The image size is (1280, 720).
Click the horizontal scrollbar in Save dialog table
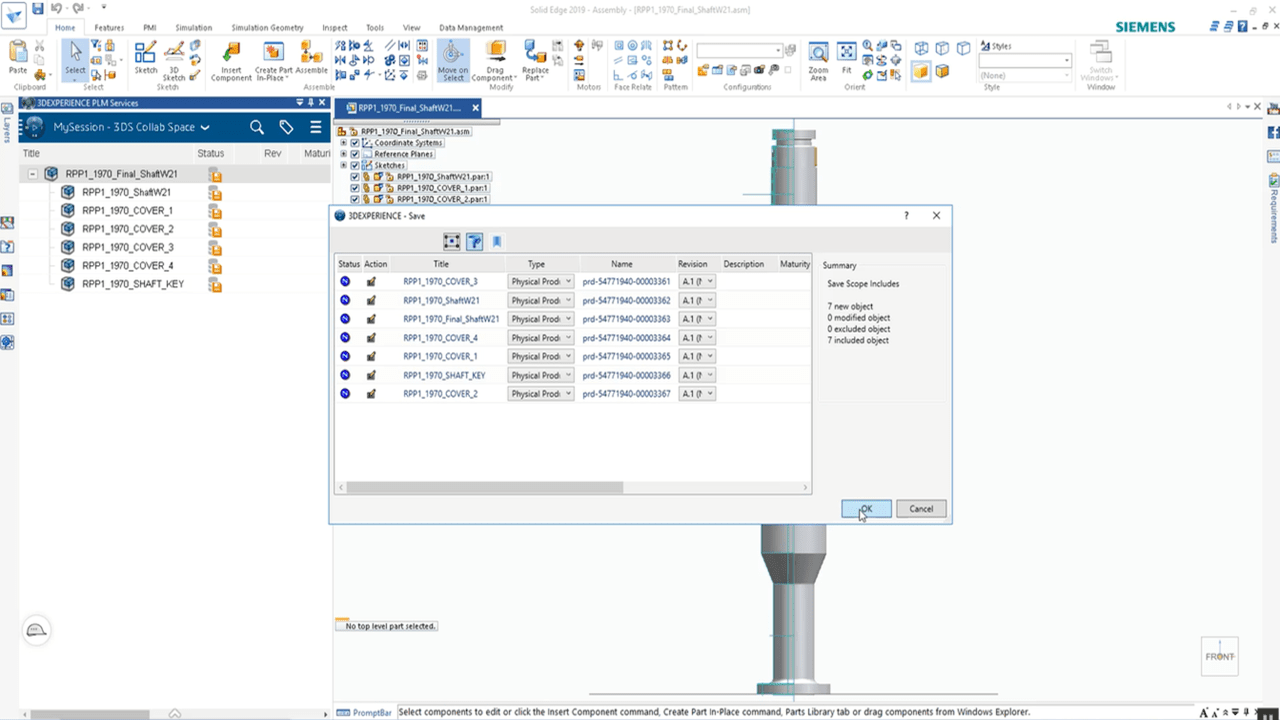coord(484,488)
